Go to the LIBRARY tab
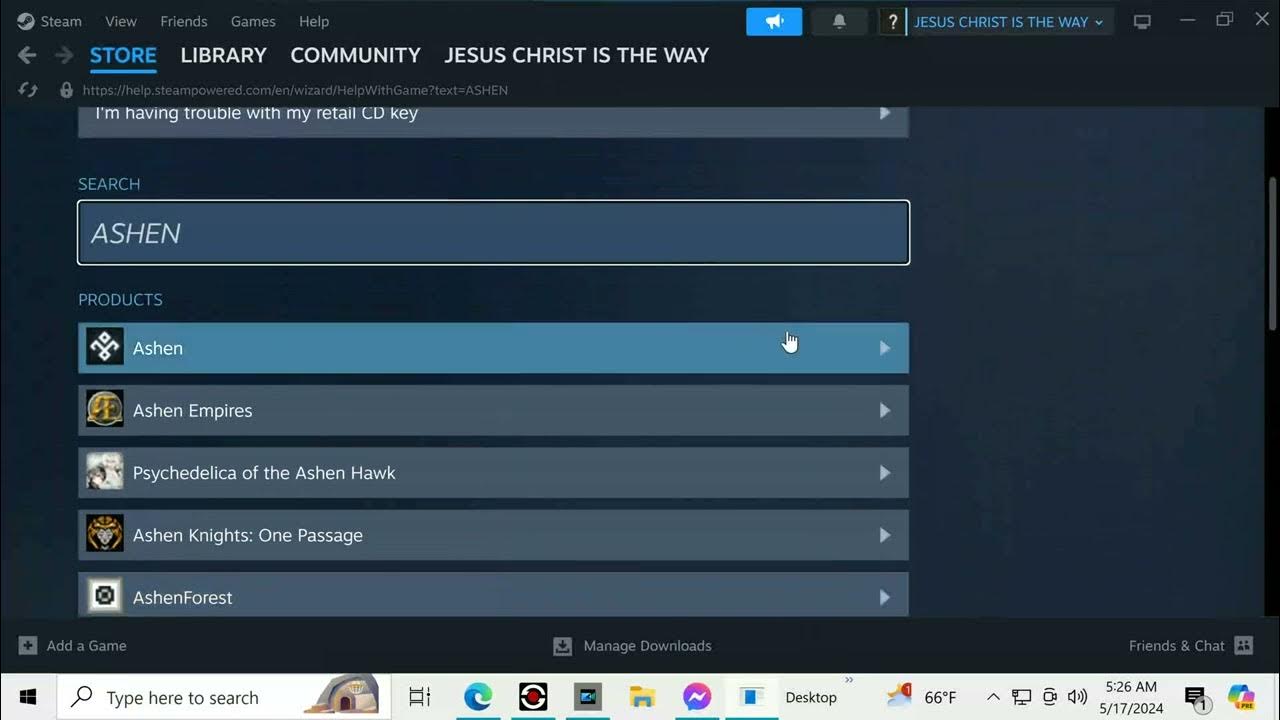This screenshot has width=1280, height=720. pyautogui.click(x=223, y=55)
